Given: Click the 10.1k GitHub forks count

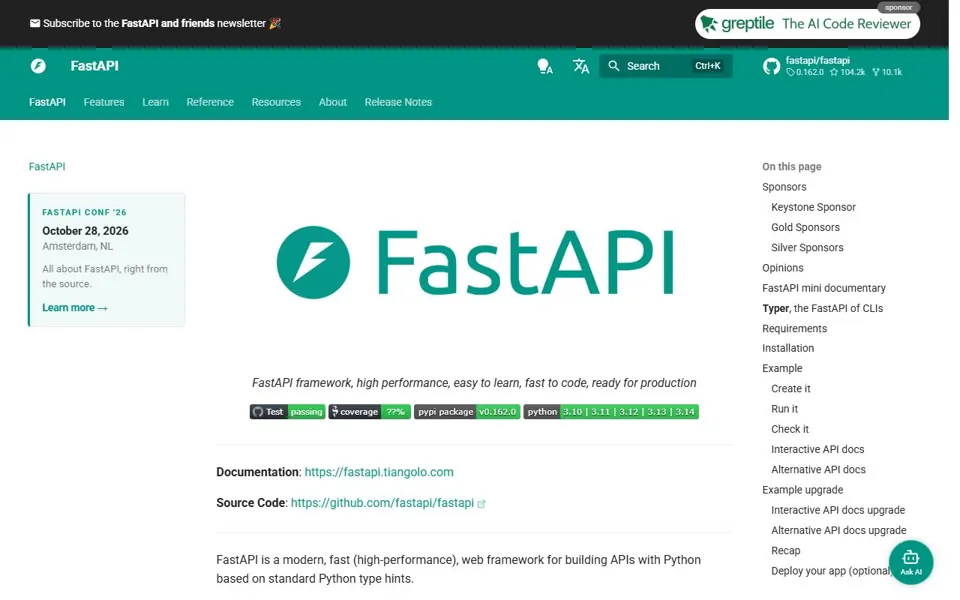Looking at the screenshot, I should (887, 72).
